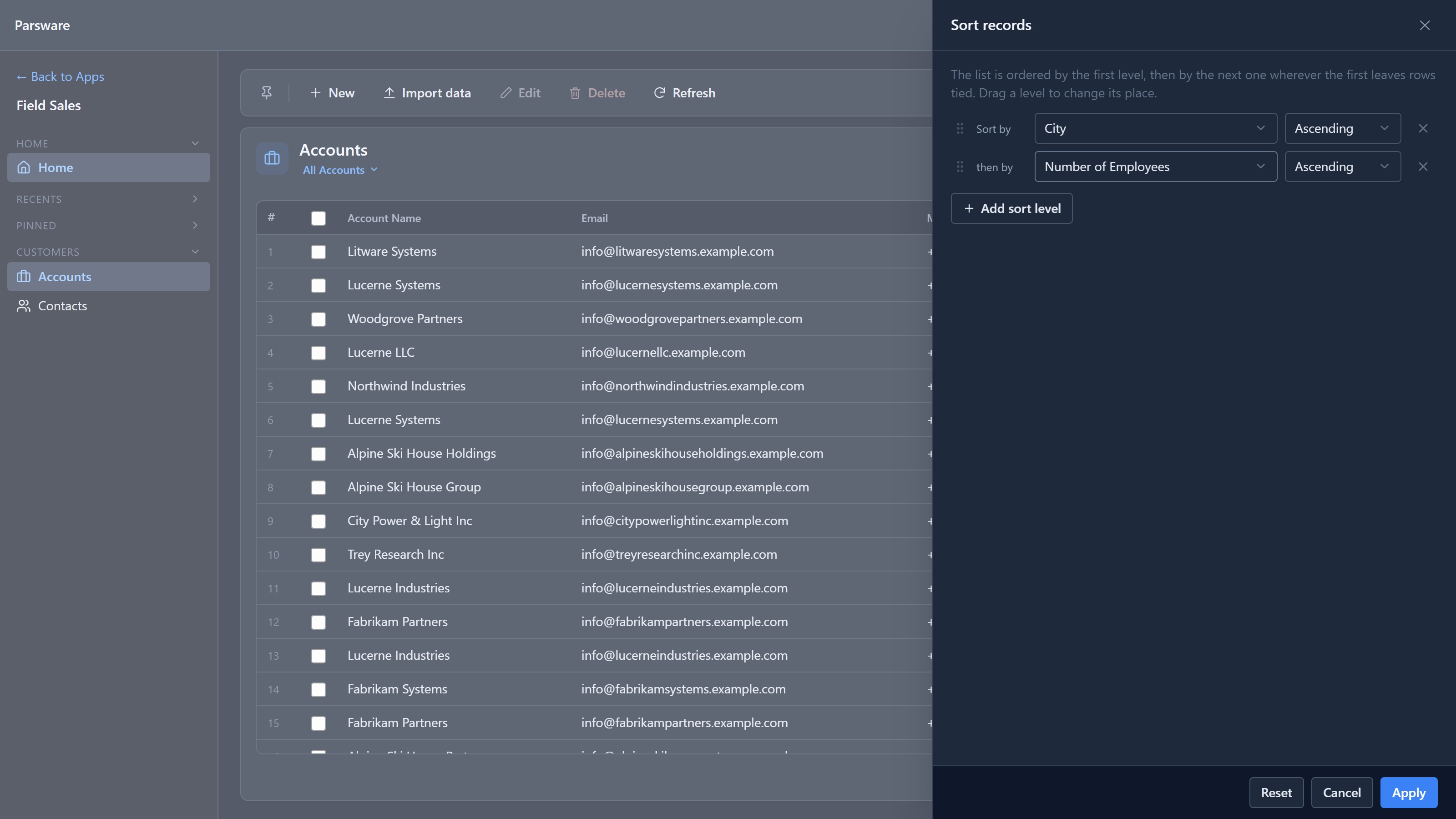Screen dimensions: 1456x819
Task: Check the box for City Power & Light Inc
Action: pos(318,521)
